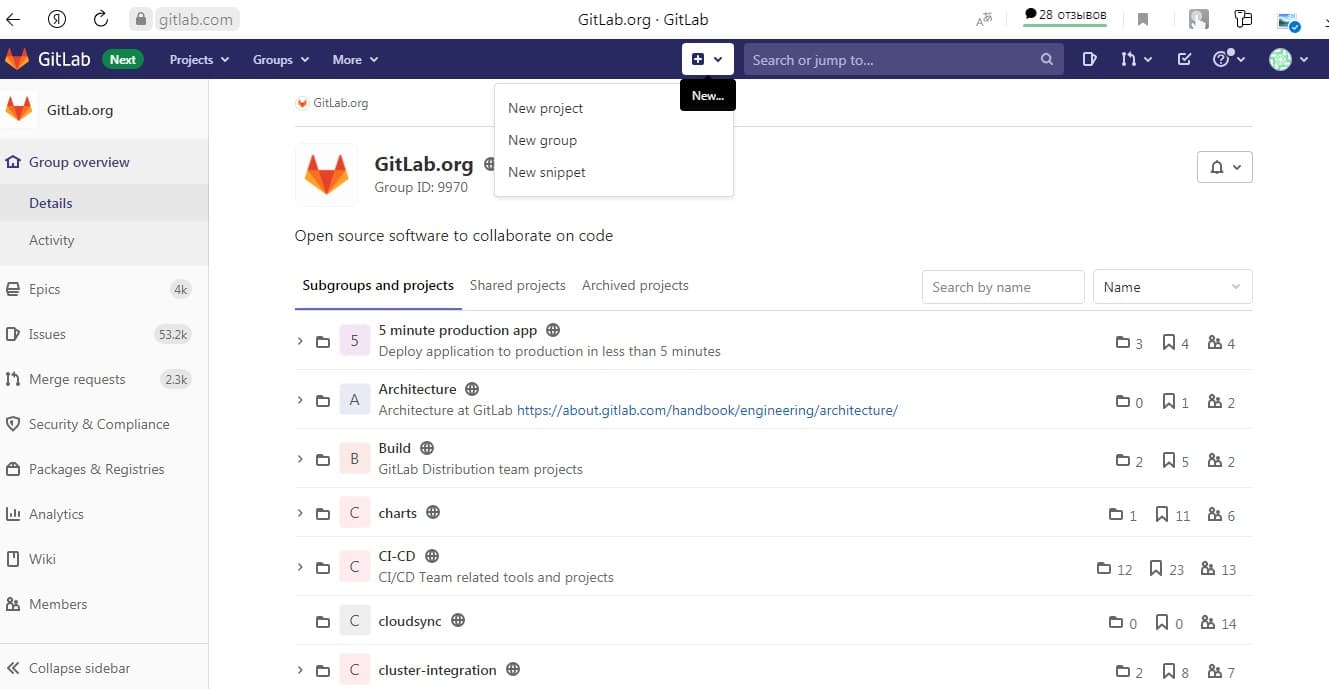1329x689 pixels.
Task: Click the Group overview home icon
Action: 13,162
